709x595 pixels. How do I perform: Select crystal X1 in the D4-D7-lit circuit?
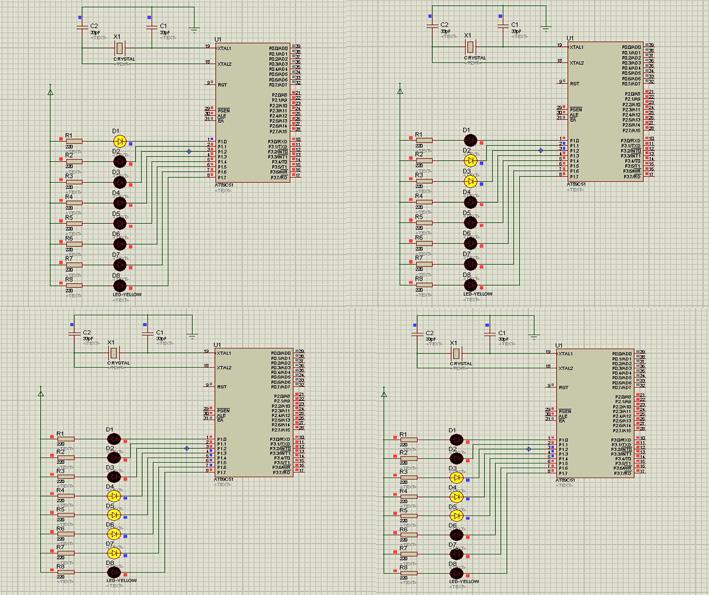point(113,352)
